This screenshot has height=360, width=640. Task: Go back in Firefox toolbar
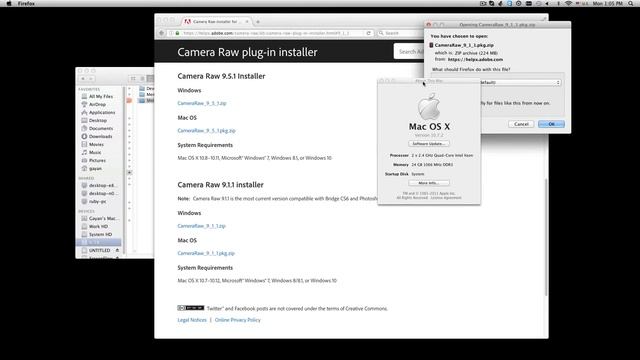coord(162,33)
